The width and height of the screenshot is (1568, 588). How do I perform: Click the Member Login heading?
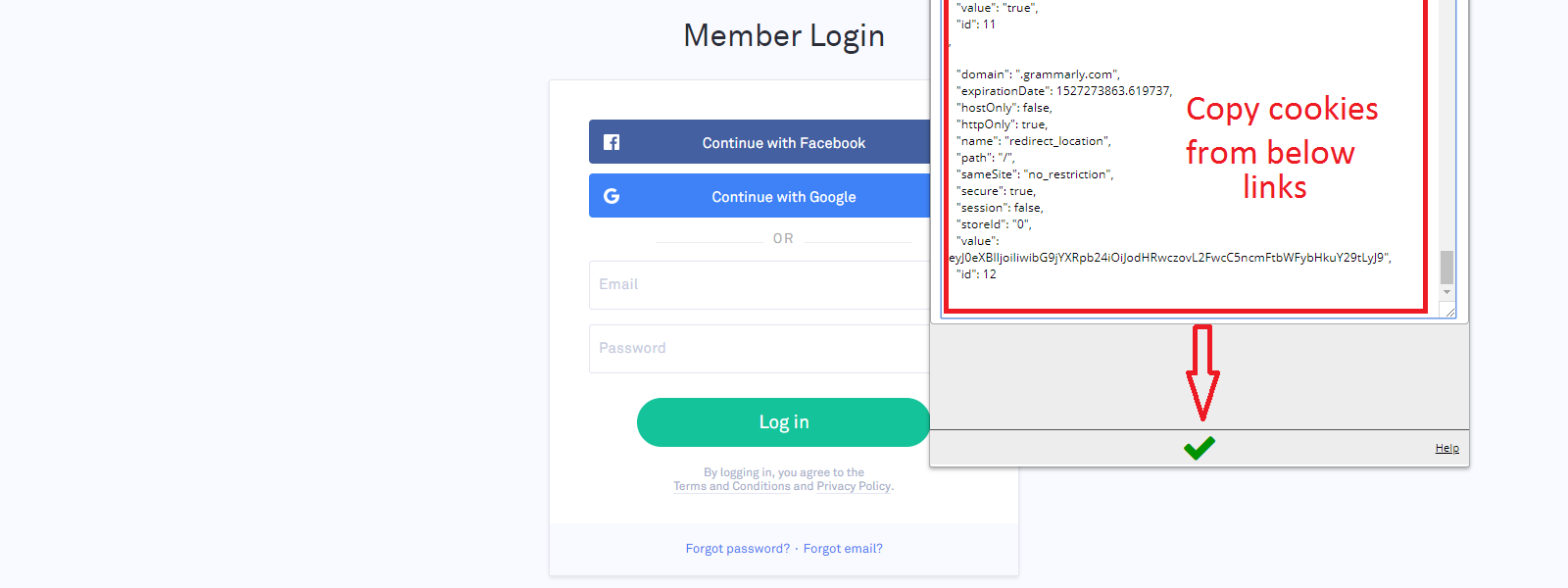point(784,36)
